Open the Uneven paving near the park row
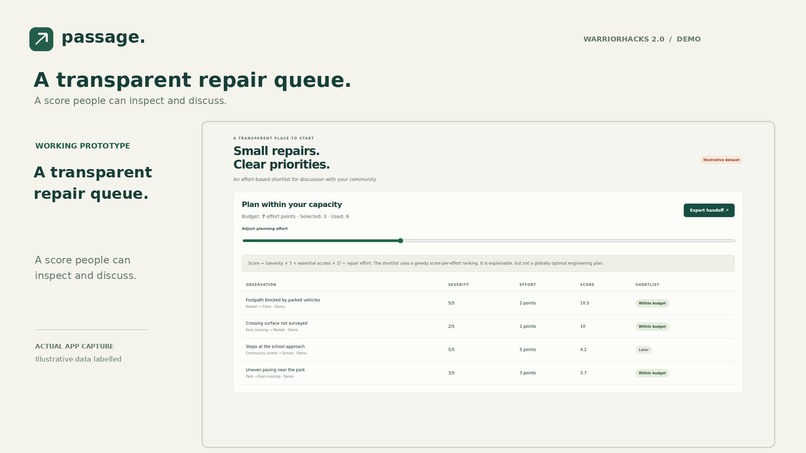Viewport: 806px width, 453px height. pyautogui.click(x=488, y=373)
